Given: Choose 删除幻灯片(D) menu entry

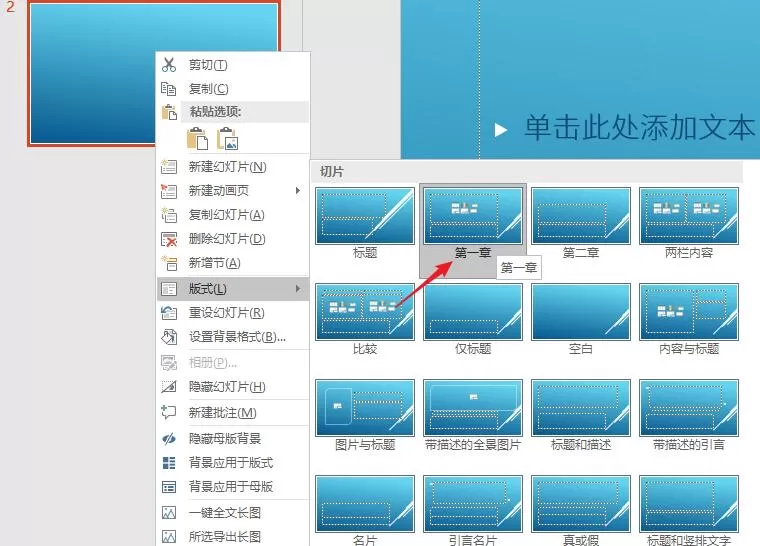Looking at the screenshot, I should [233, 239].
